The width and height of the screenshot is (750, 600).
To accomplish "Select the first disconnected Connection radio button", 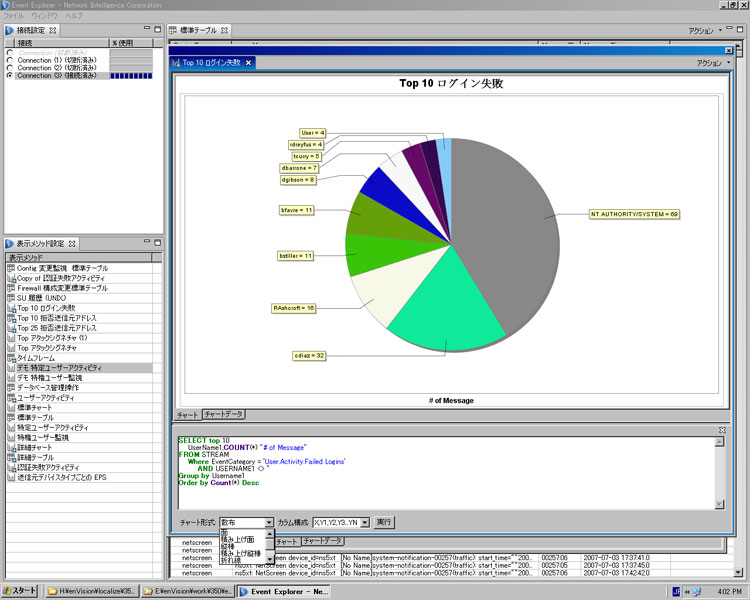I will [10, 53].
